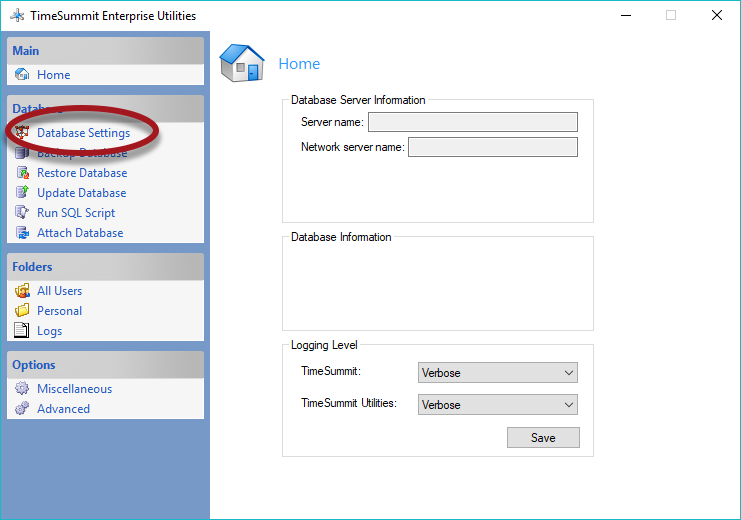Click the Database Settings gear icon
This screenshot has height=520, width=741.
22,132
